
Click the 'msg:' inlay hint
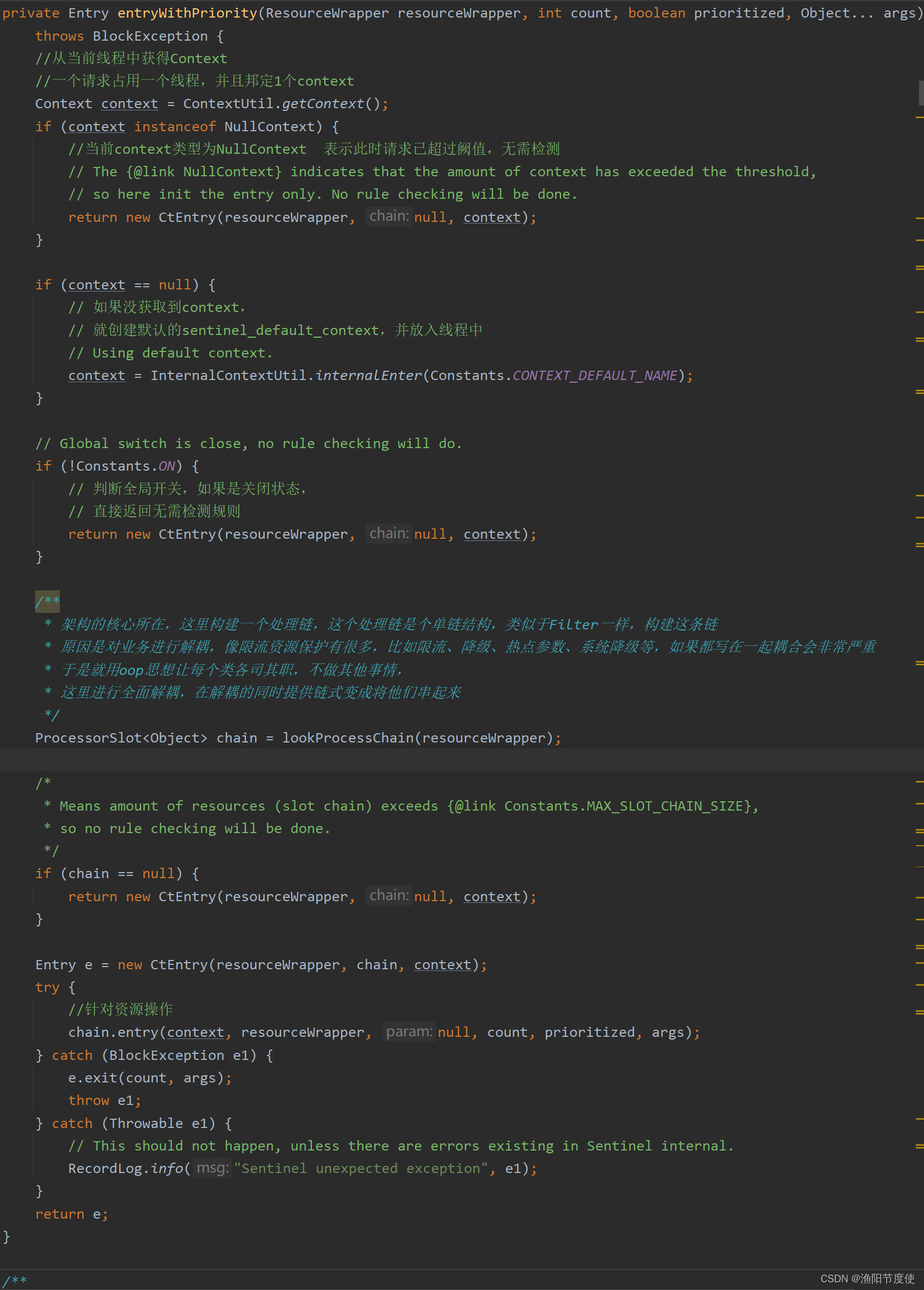pyautogui.click(x=212, y=1168)
